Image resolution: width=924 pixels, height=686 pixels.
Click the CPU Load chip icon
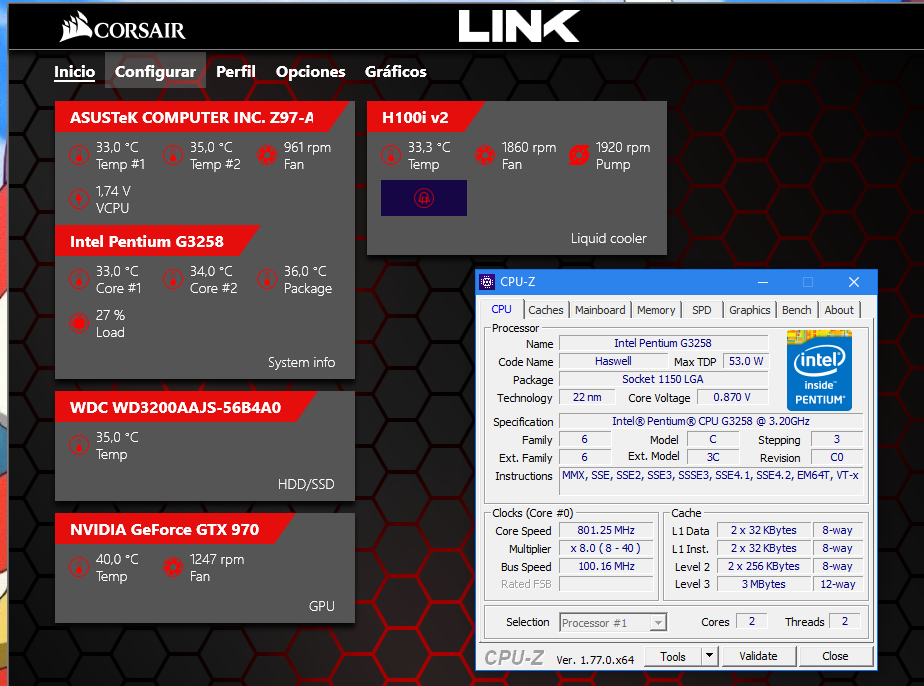79,324
